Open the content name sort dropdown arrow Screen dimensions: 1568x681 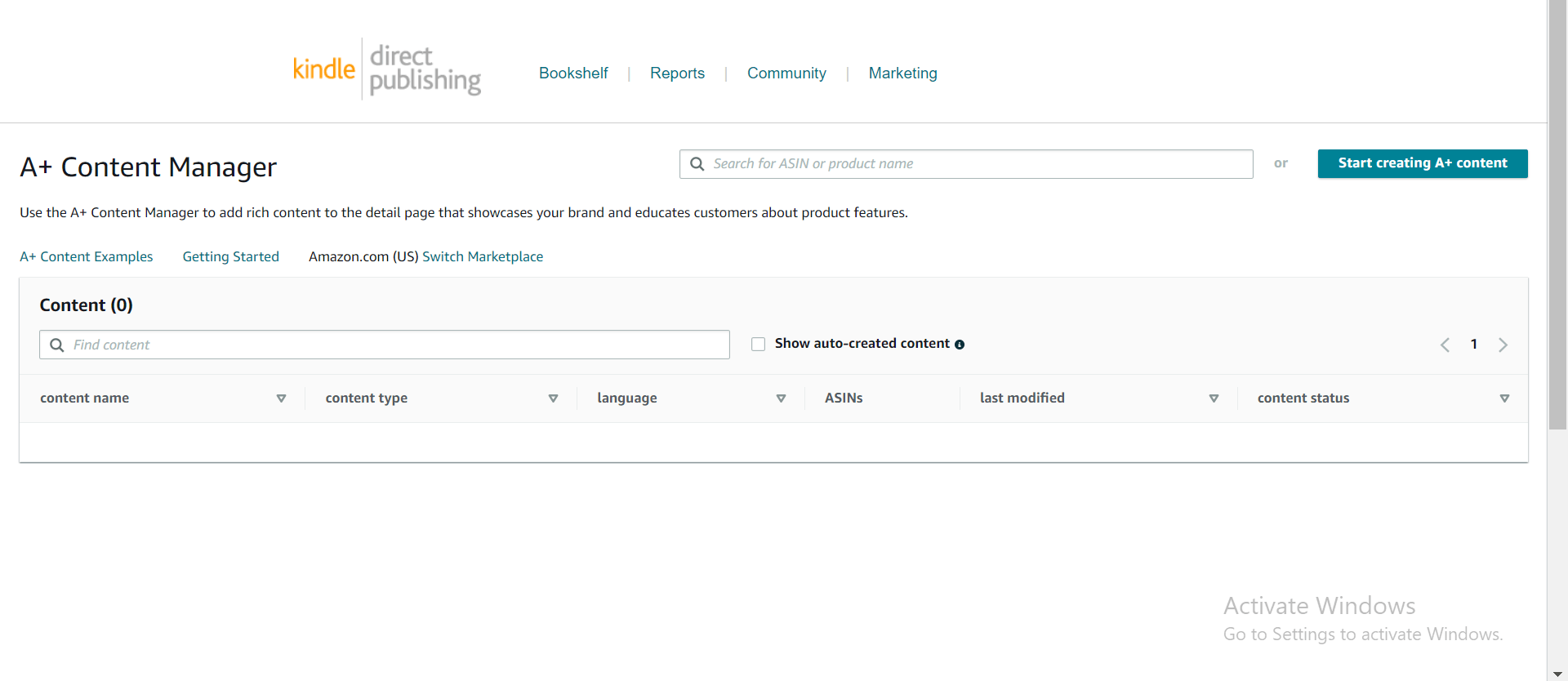point(281,398)
